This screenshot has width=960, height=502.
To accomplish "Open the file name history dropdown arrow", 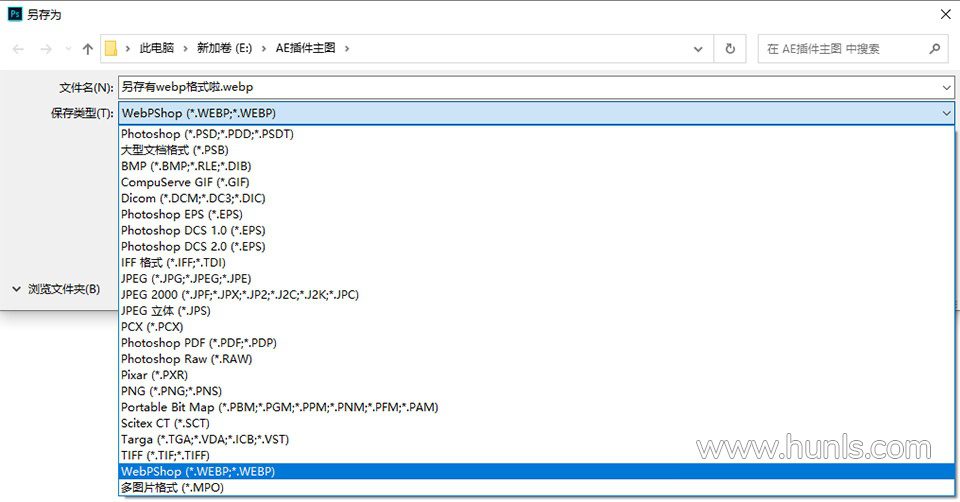I will click(x=947, y=88).
